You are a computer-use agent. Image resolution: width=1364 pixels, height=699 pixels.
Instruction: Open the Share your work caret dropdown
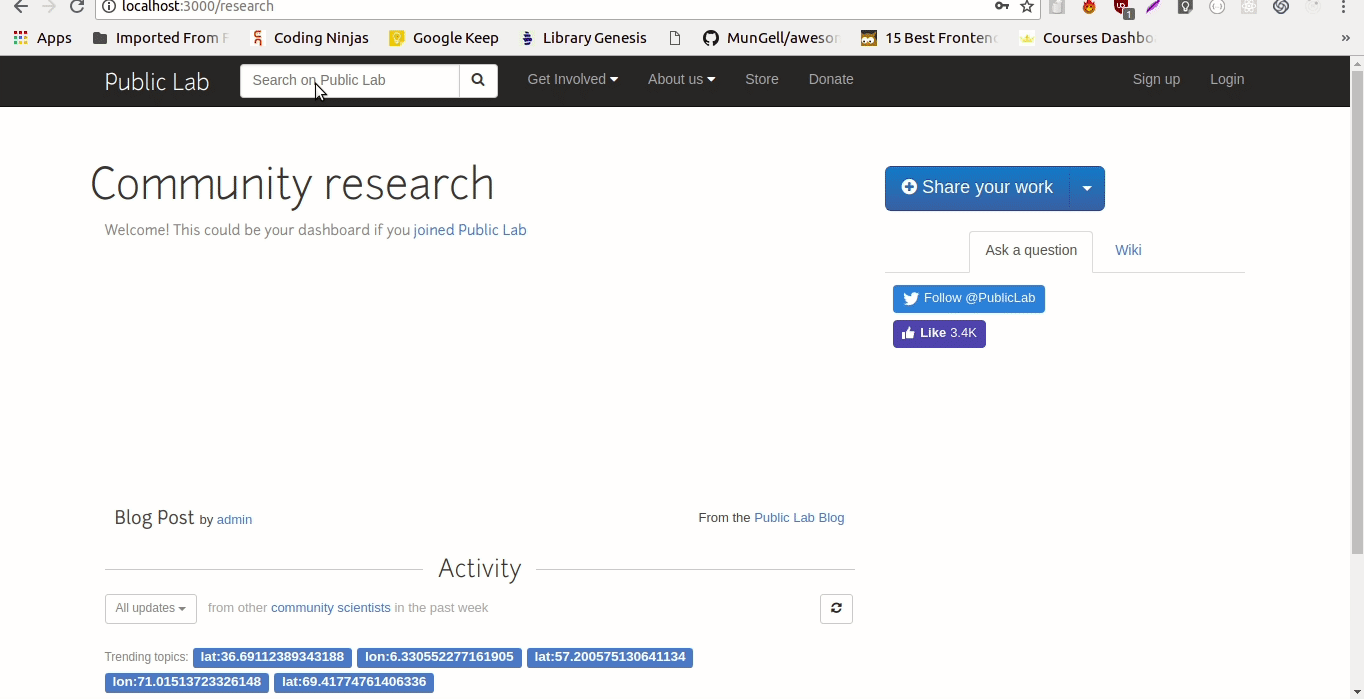pyautogui.click(x=1087, y=188)
